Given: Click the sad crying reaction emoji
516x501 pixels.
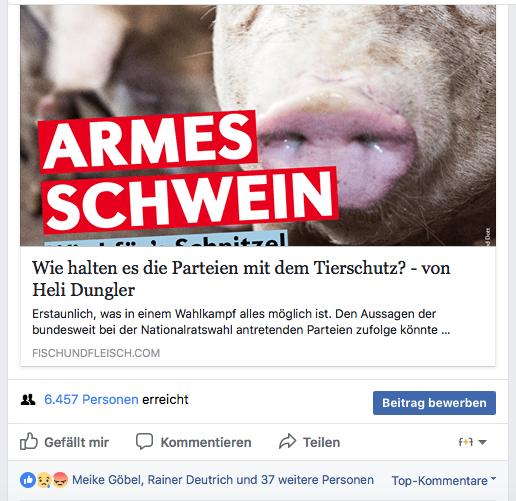Looking at the screenshot, I should pyautogui.click(x=44, y=480).
